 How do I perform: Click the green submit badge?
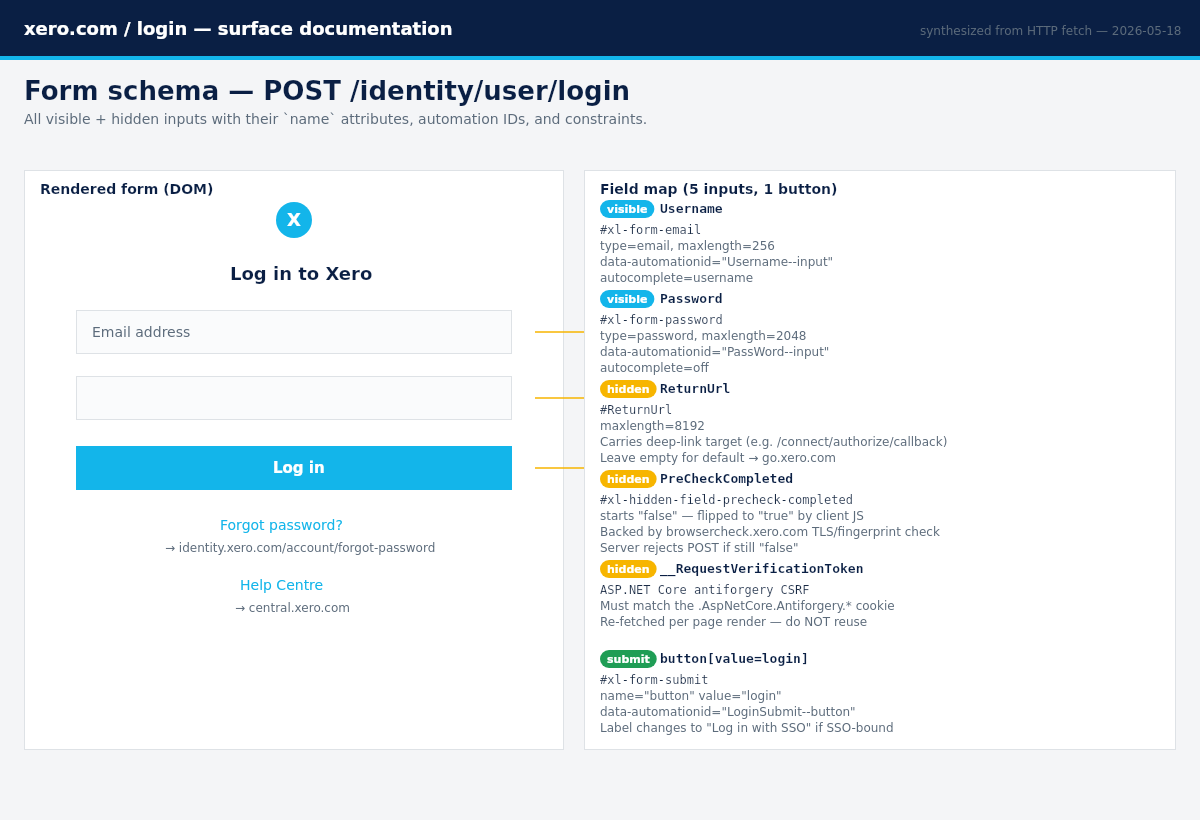(628, 659)
